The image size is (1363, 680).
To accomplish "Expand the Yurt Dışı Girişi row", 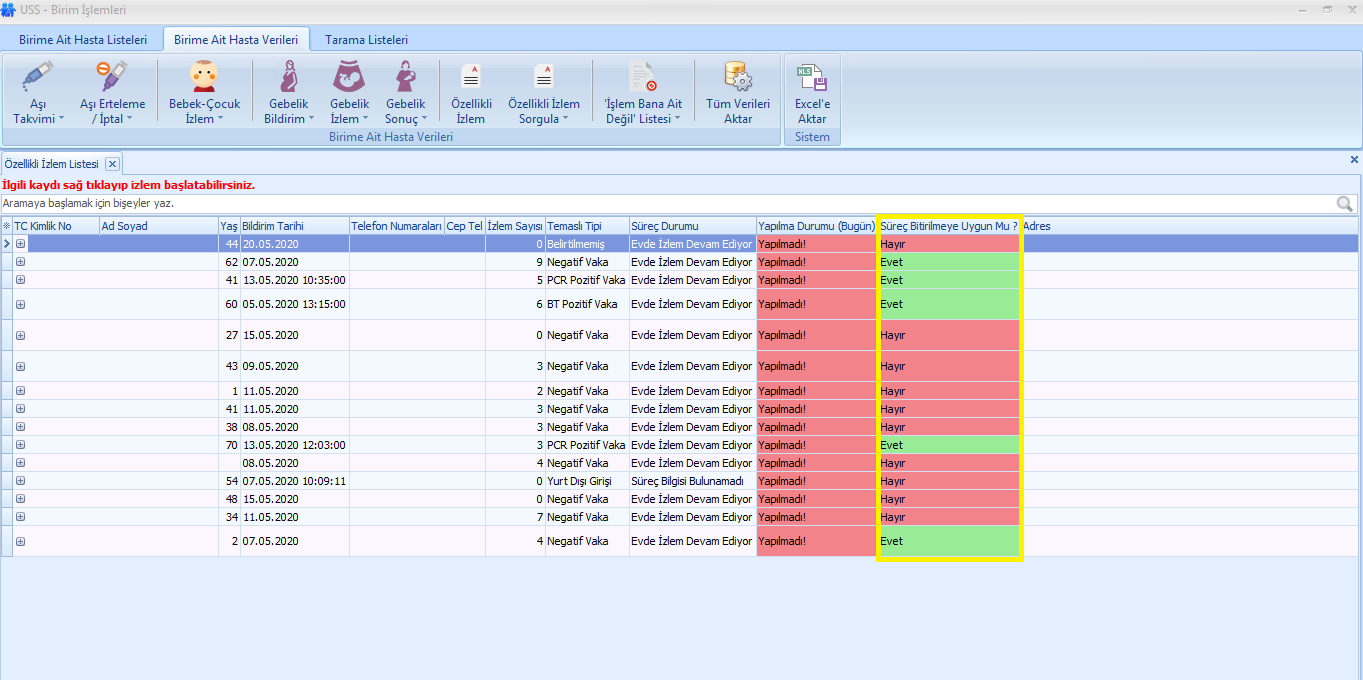I will click(20, 481).
